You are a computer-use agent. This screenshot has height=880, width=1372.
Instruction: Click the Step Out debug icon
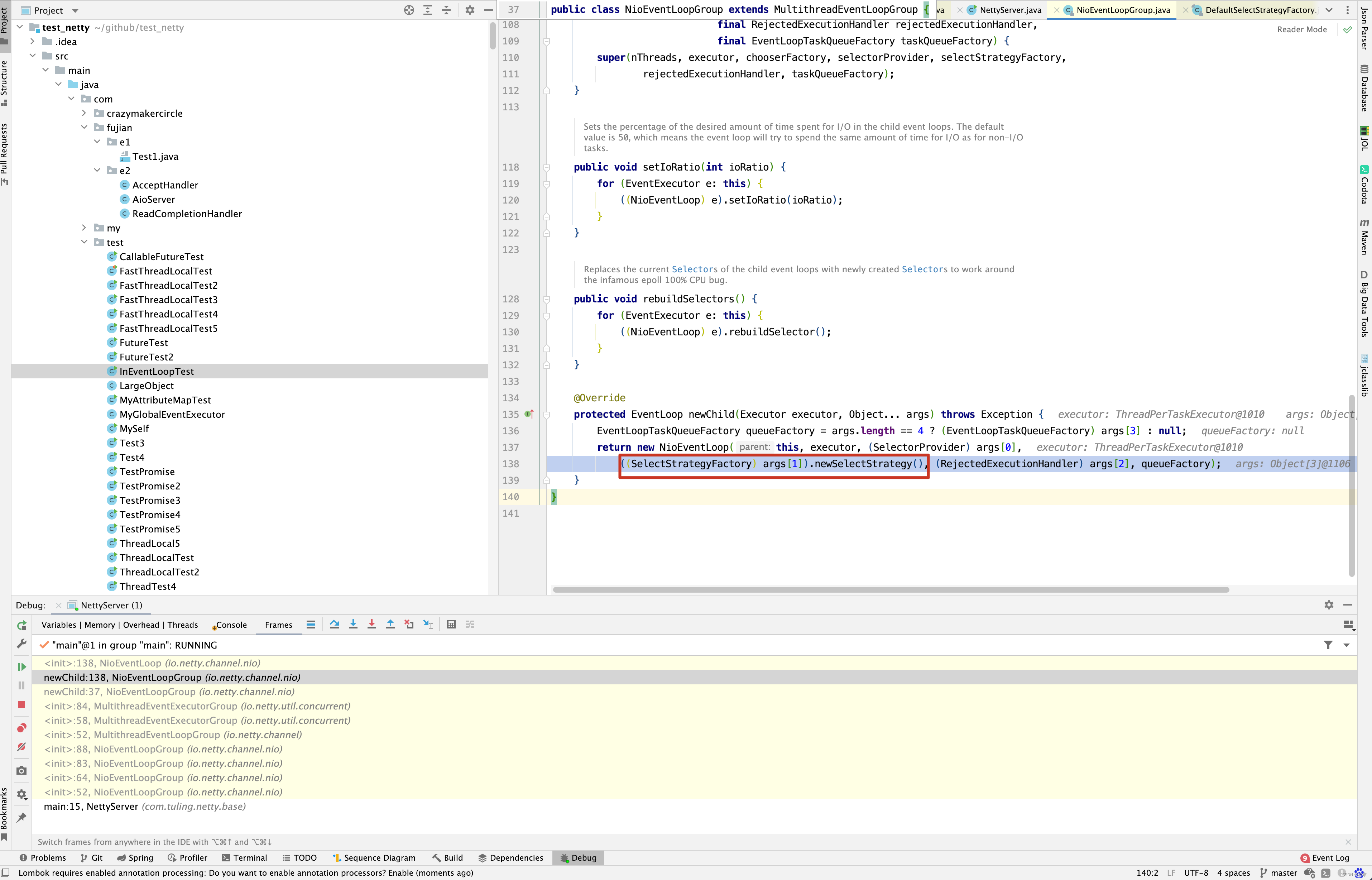click(x=390, y=625)
